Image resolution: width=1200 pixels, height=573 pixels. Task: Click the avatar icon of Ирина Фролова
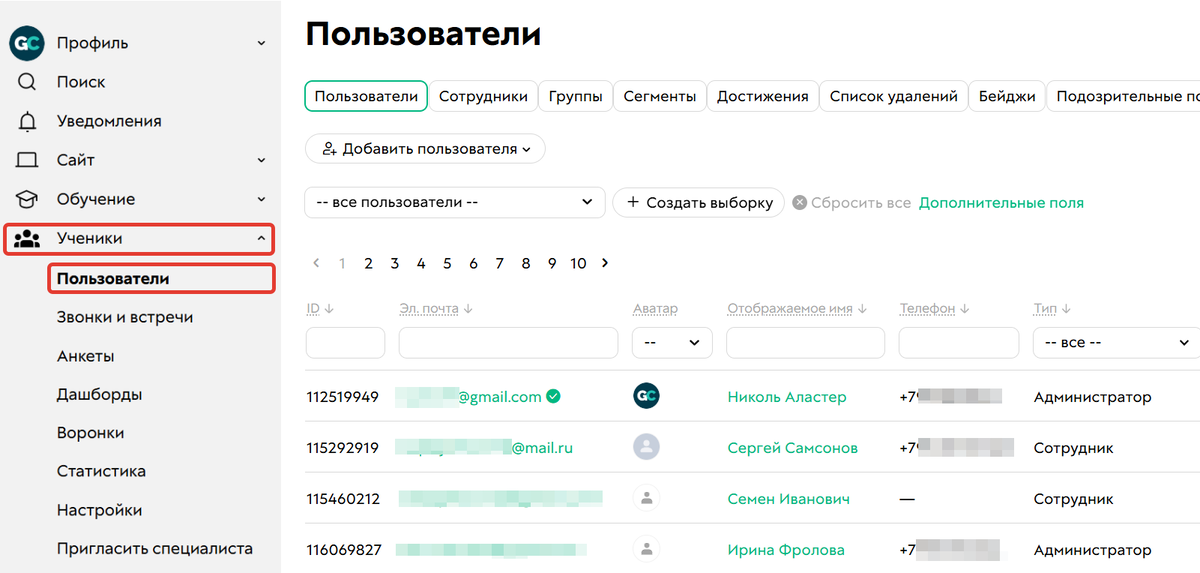coord(646,549)
